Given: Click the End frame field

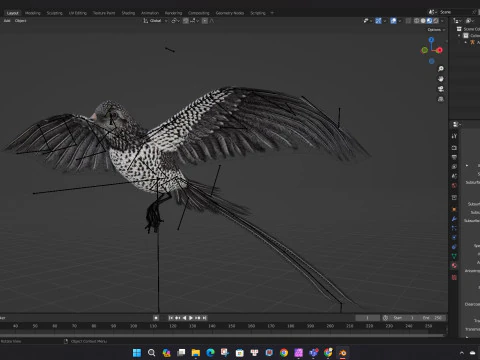Looking at the screenshot, I should [x=432, y=318].
